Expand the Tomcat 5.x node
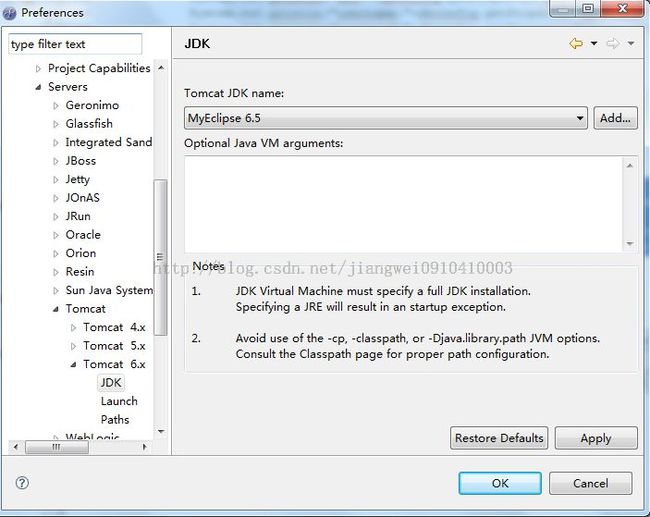 pos(73,346)
